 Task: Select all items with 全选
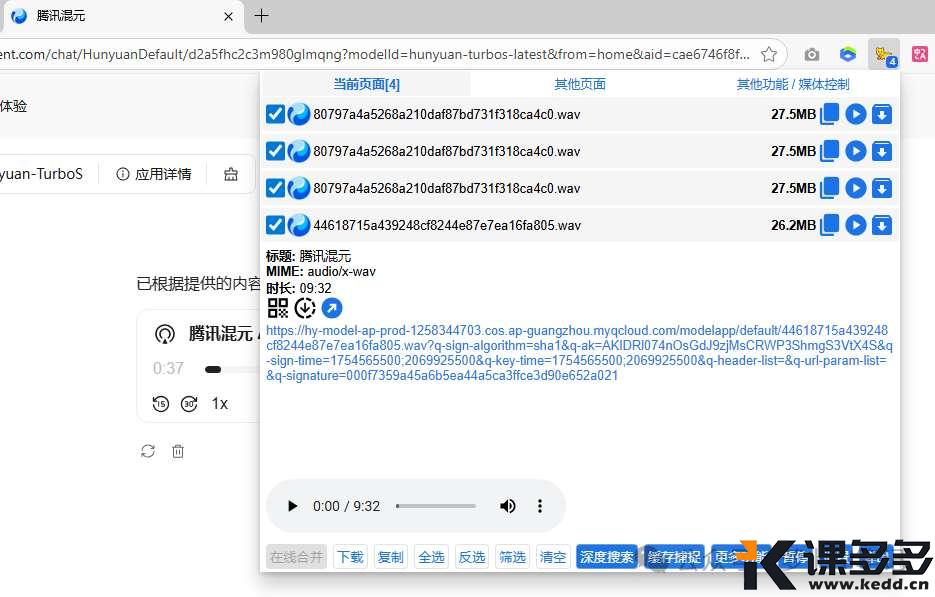[x=431, y=557]
